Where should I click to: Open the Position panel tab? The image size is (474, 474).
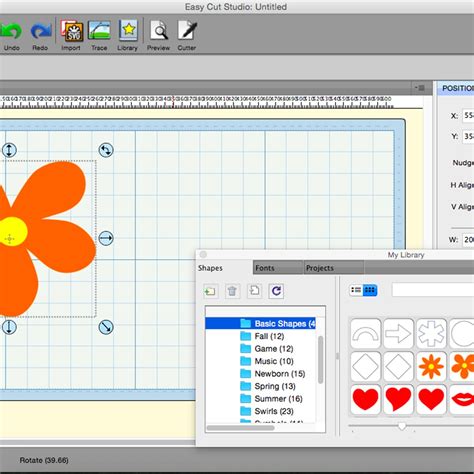coord(456,88)
